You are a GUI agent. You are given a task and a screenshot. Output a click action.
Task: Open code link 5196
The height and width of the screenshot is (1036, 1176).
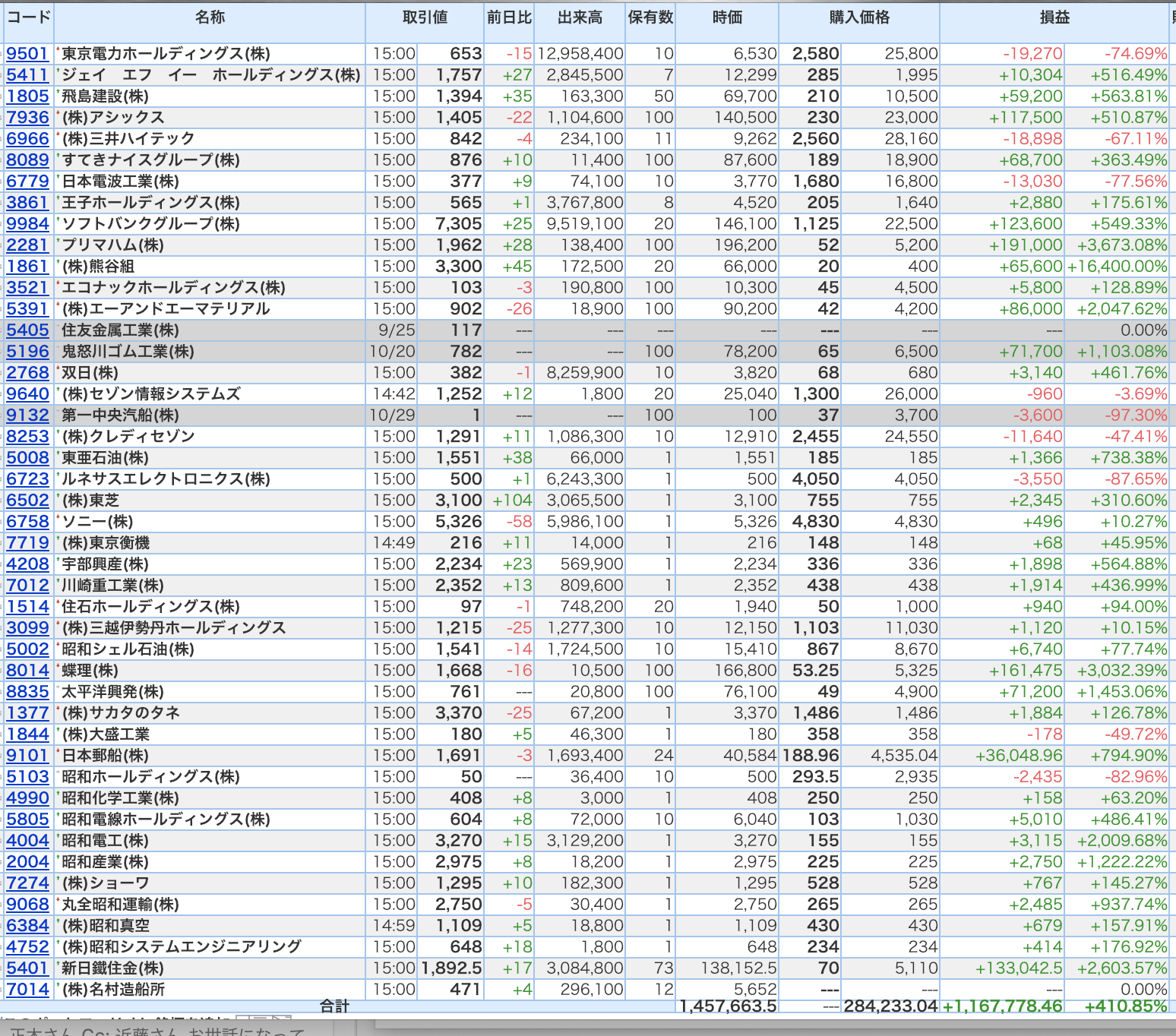pos(27,352)
